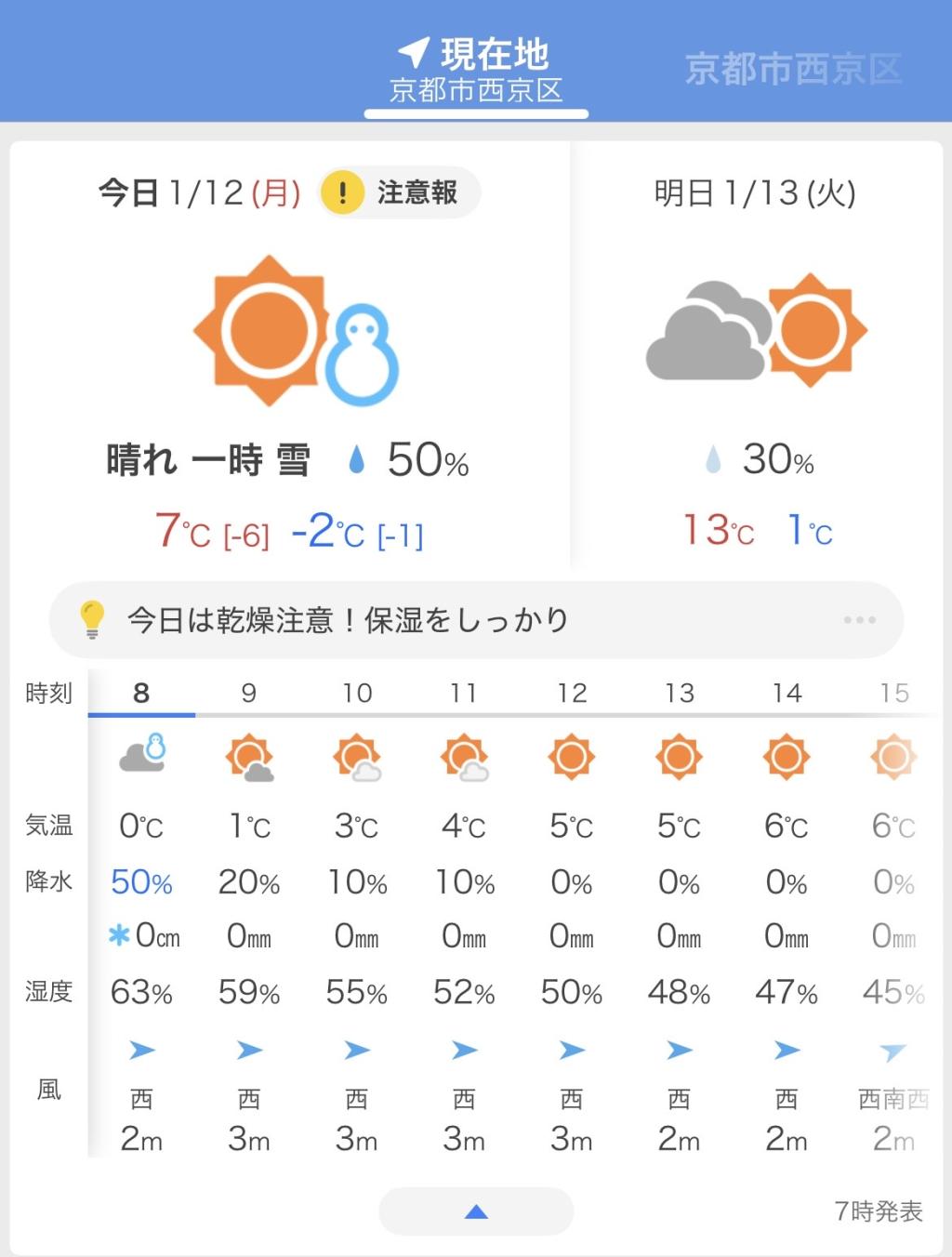Tap the 9 o'clock sun-and-cloud icon
The image size is (952, 1257).
tap(249, 758)
